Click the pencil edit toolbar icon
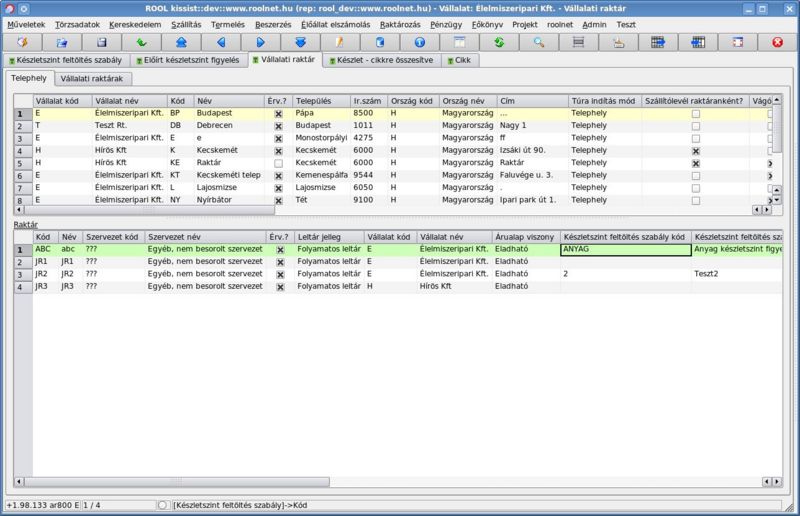The image size is (800, 516). 340,42
